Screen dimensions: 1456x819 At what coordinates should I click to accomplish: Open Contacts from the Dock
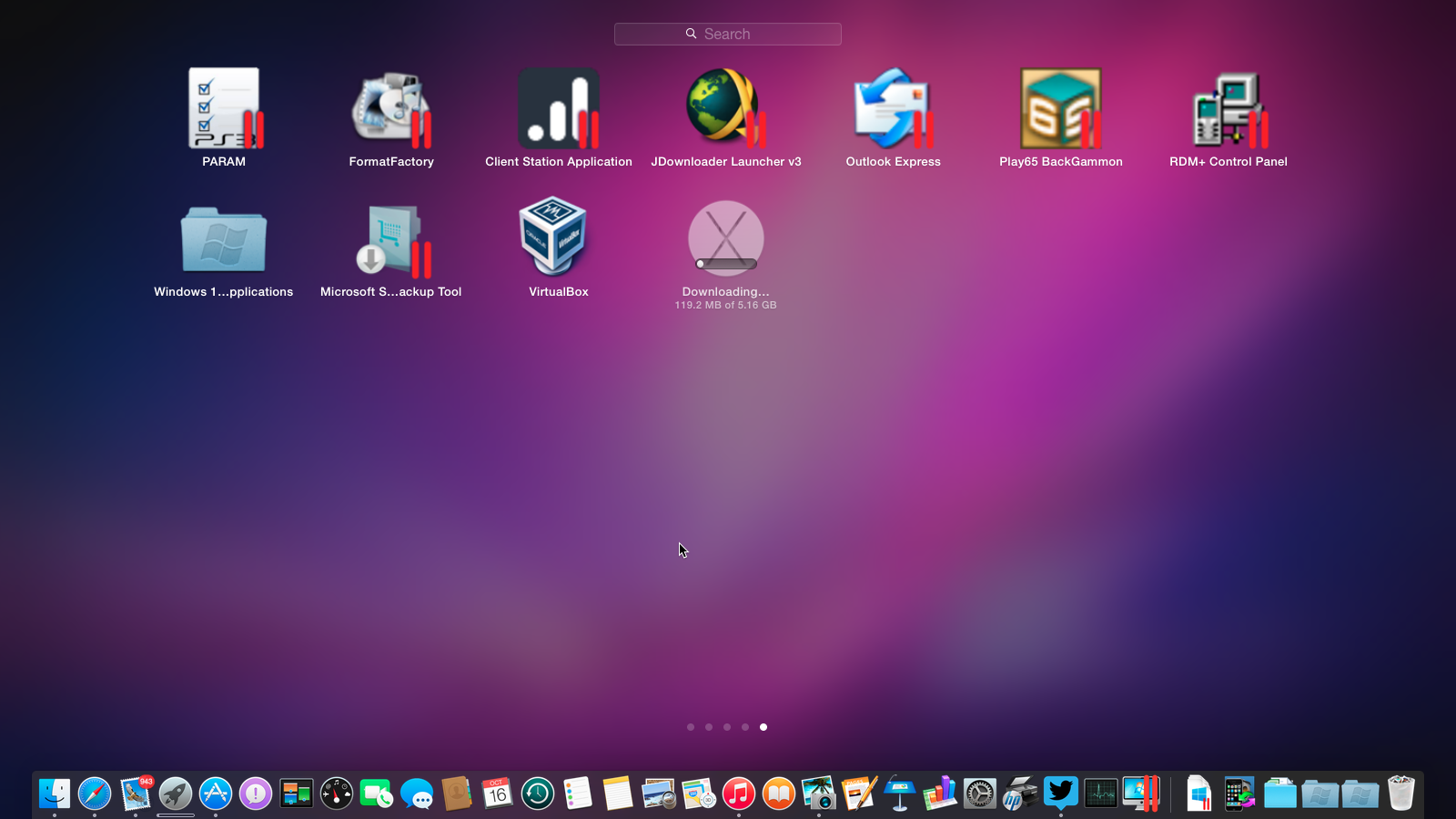tap(457, 794)
